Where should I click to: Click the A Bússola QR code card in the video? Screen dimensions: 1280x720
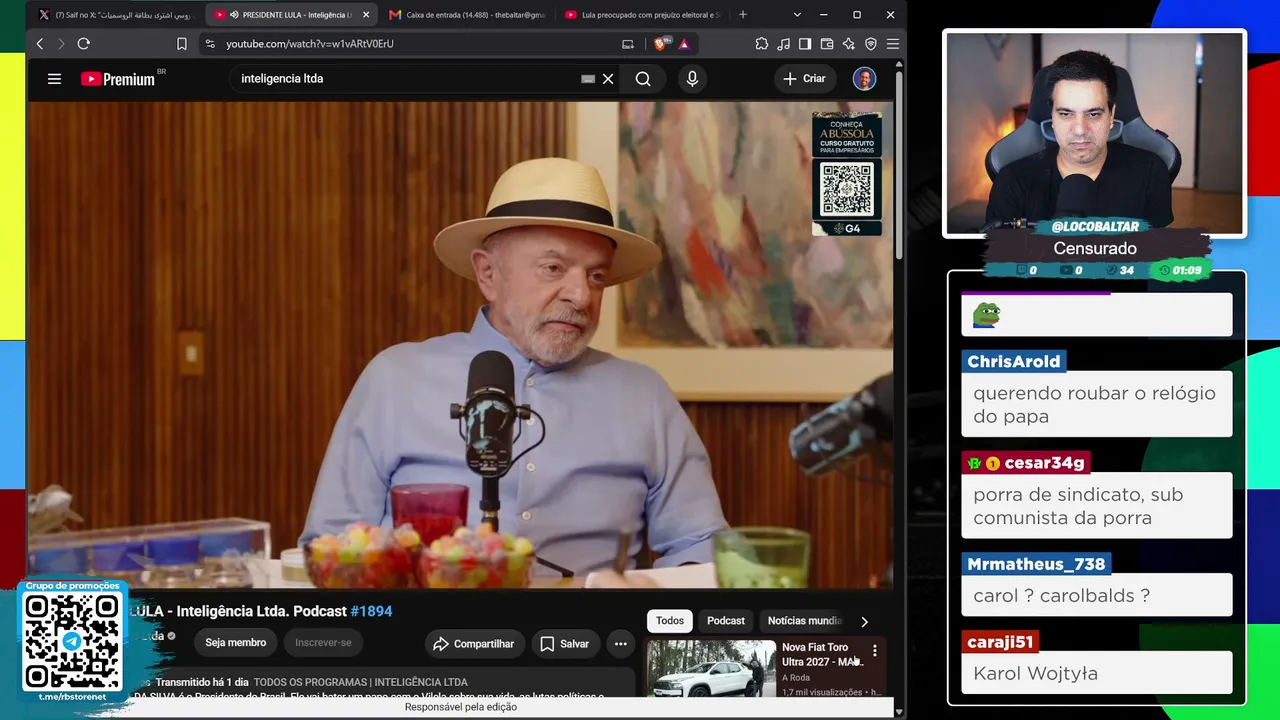pos(847,175)
